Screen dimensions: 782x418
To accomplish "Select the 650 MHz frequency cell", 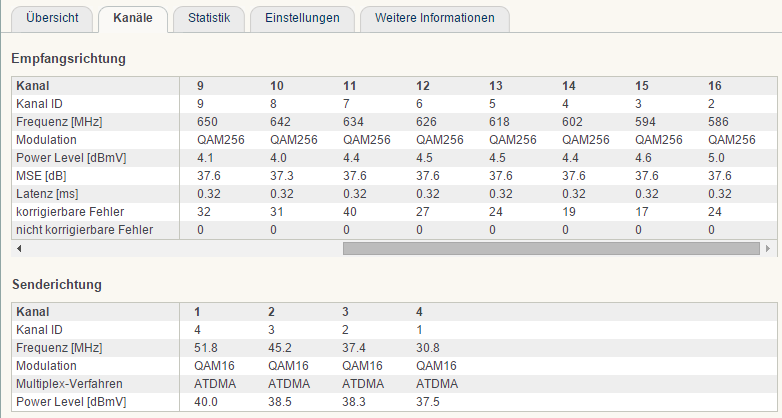I will pyautogui.click(x=207, y=122).
